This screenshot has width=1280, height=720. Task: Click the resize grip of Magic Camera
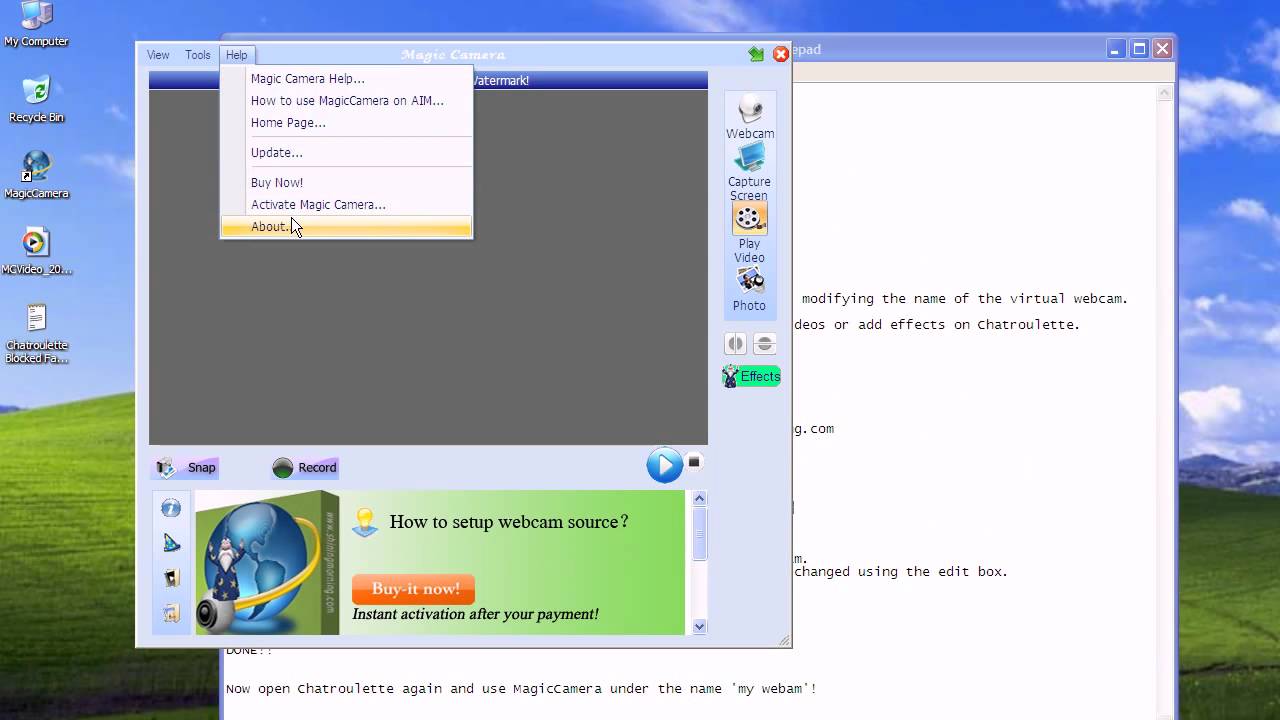click(x=784, y=640)
